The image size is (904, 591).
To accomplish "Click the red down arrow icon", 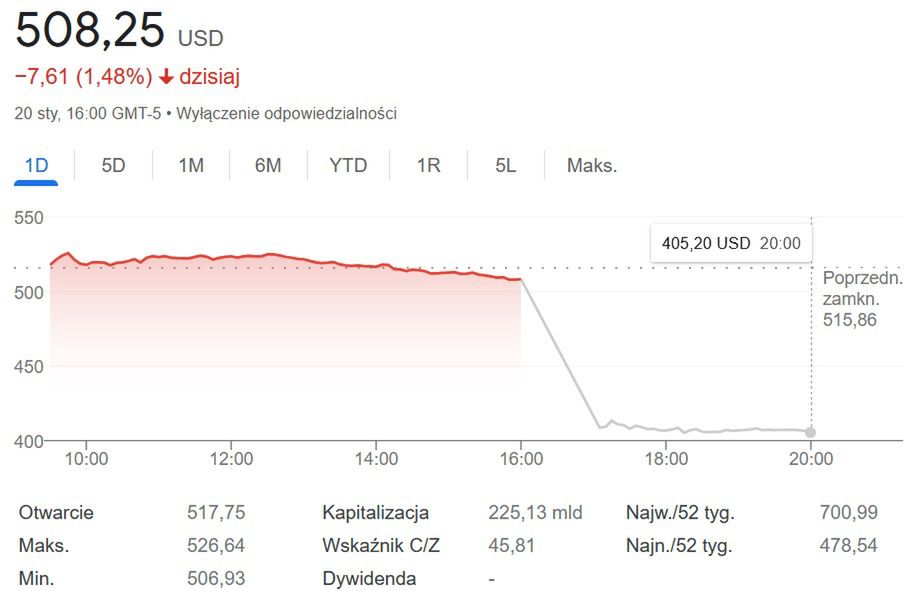I will [x=167, y=77].
